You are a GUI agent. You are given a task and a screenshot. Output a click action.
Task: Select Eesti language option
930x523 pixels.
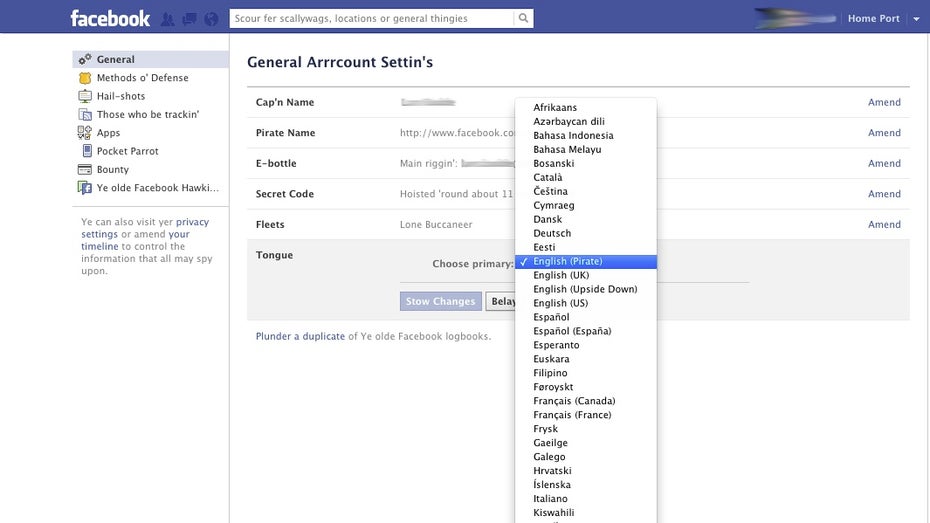(x=586, y=247)
